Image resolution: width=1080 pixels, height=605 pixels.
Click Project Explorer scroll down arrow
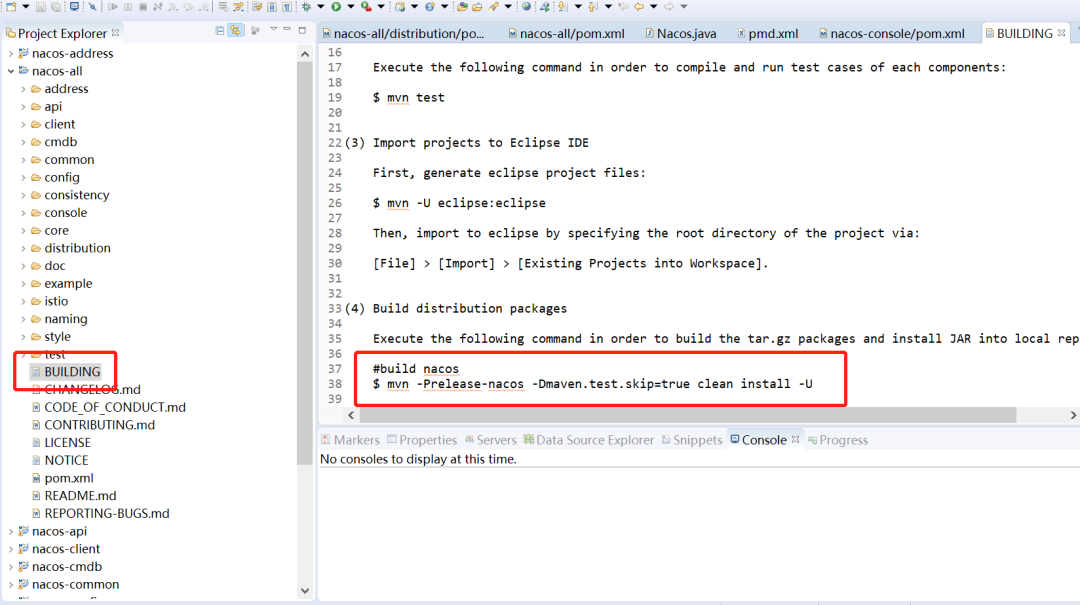pyautogui.click(x=305, y=591)
